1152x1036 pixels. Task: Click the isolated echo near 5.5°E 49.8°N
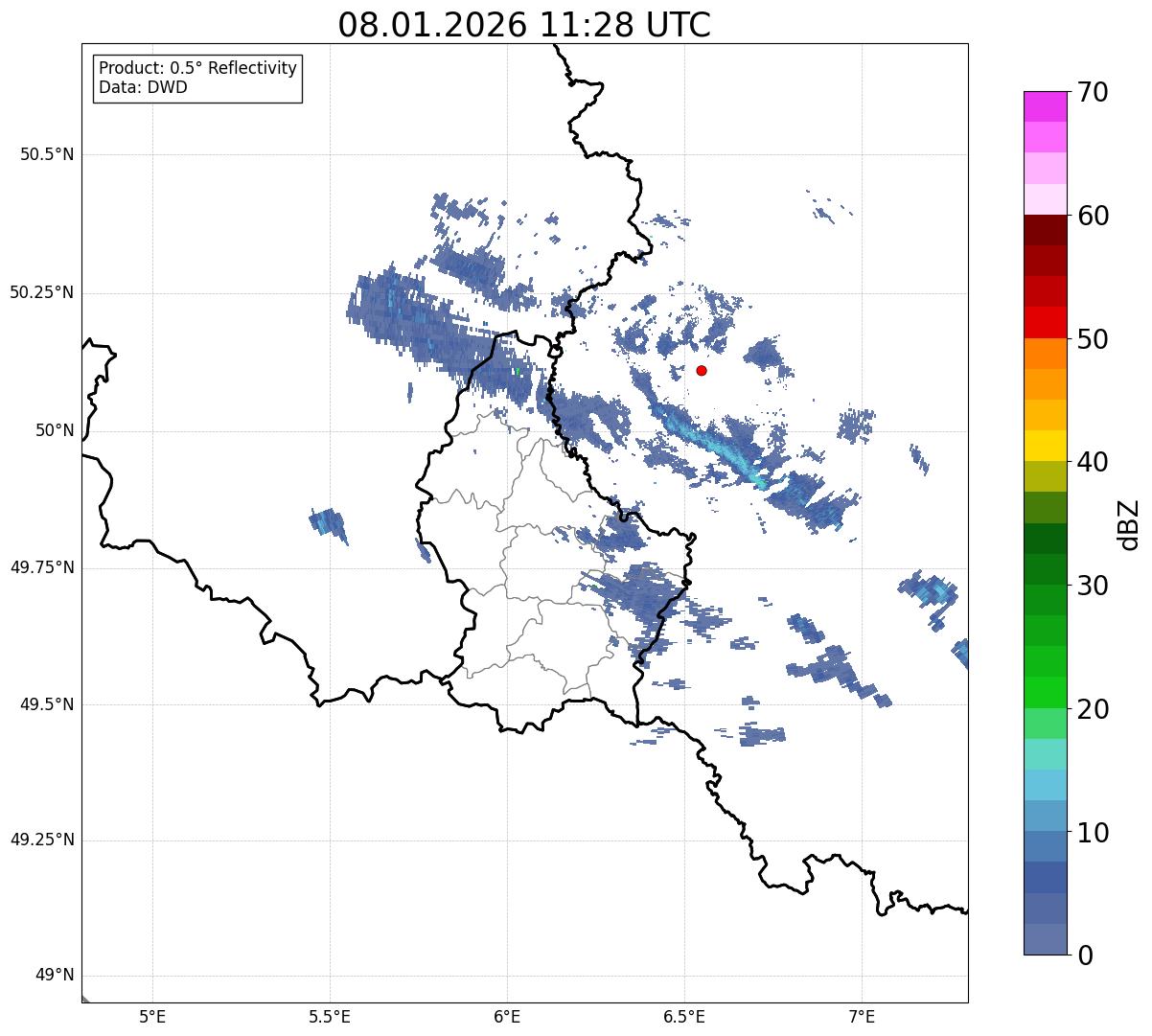[x=329, y=524]
